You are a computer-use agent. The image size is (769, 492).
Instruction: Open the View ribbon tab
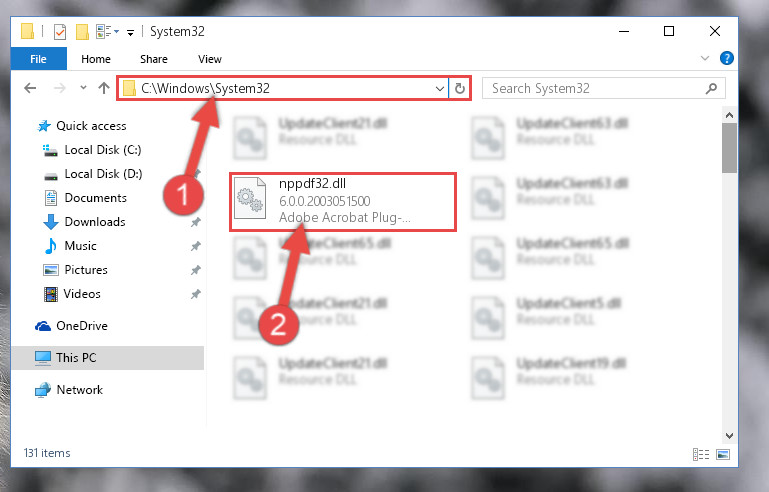pos(210,59)
